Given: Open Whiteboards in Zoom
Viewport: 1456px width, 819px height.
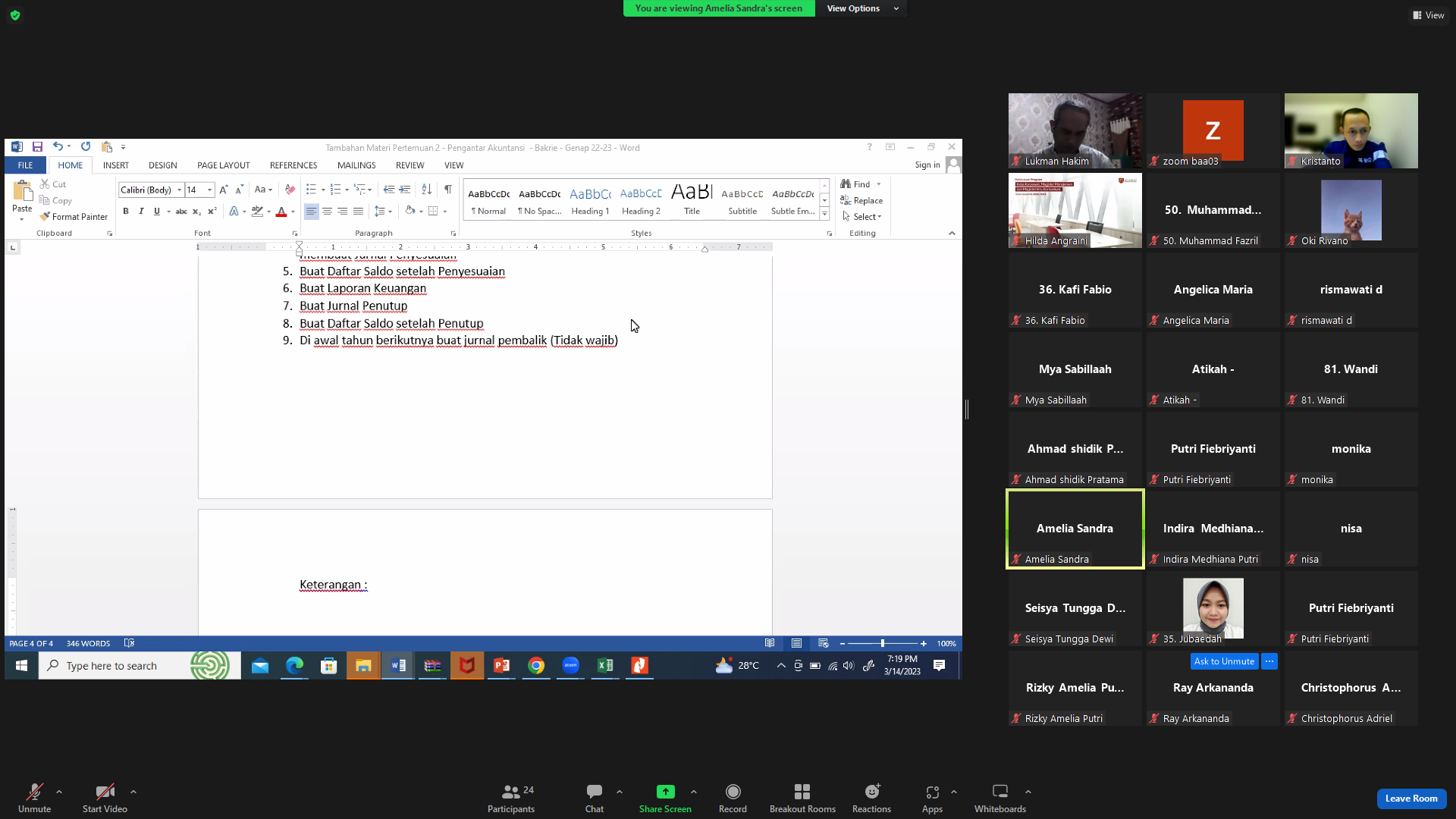Looking at the screenshot, I should (1000, 799).
